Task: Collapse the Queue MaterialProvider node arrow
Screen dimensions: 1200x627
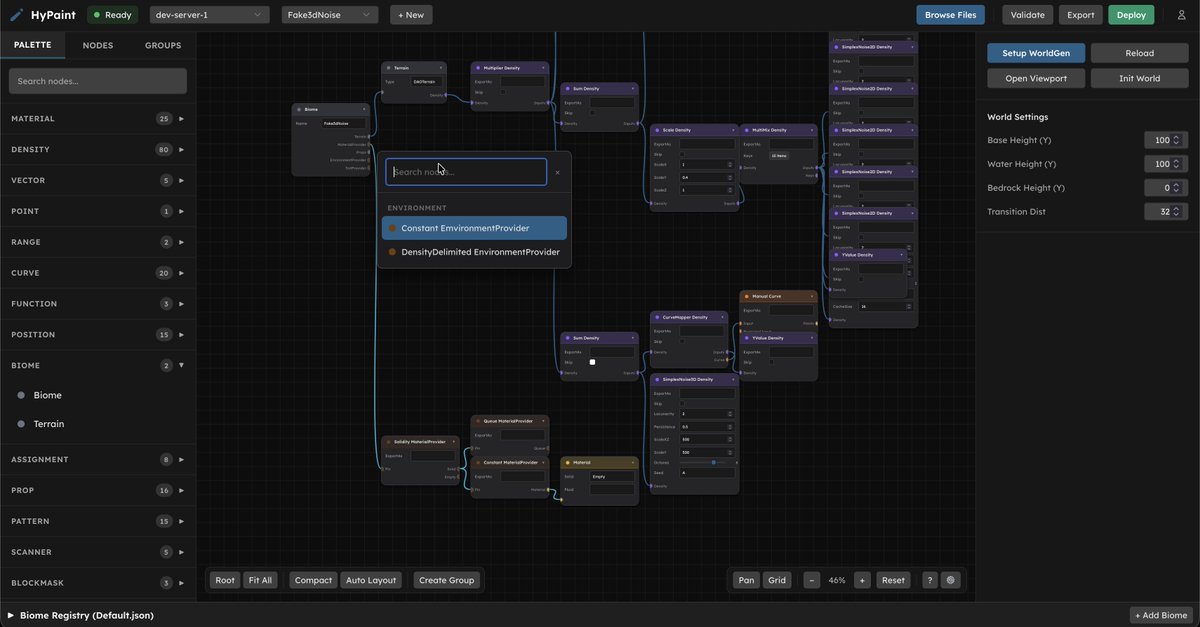Action: (544, 421)
